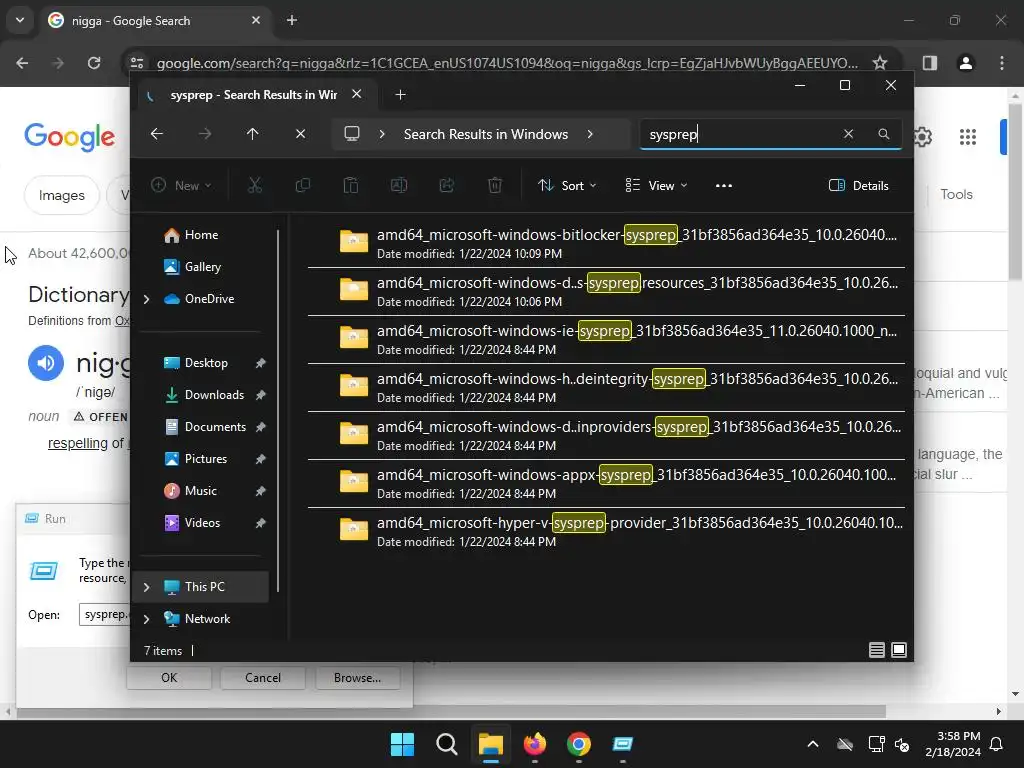Open Windows Start menu
Image resolution: width=1024 pixels, height=768 pixels.
pyautogui.click(x=402, y=744)
